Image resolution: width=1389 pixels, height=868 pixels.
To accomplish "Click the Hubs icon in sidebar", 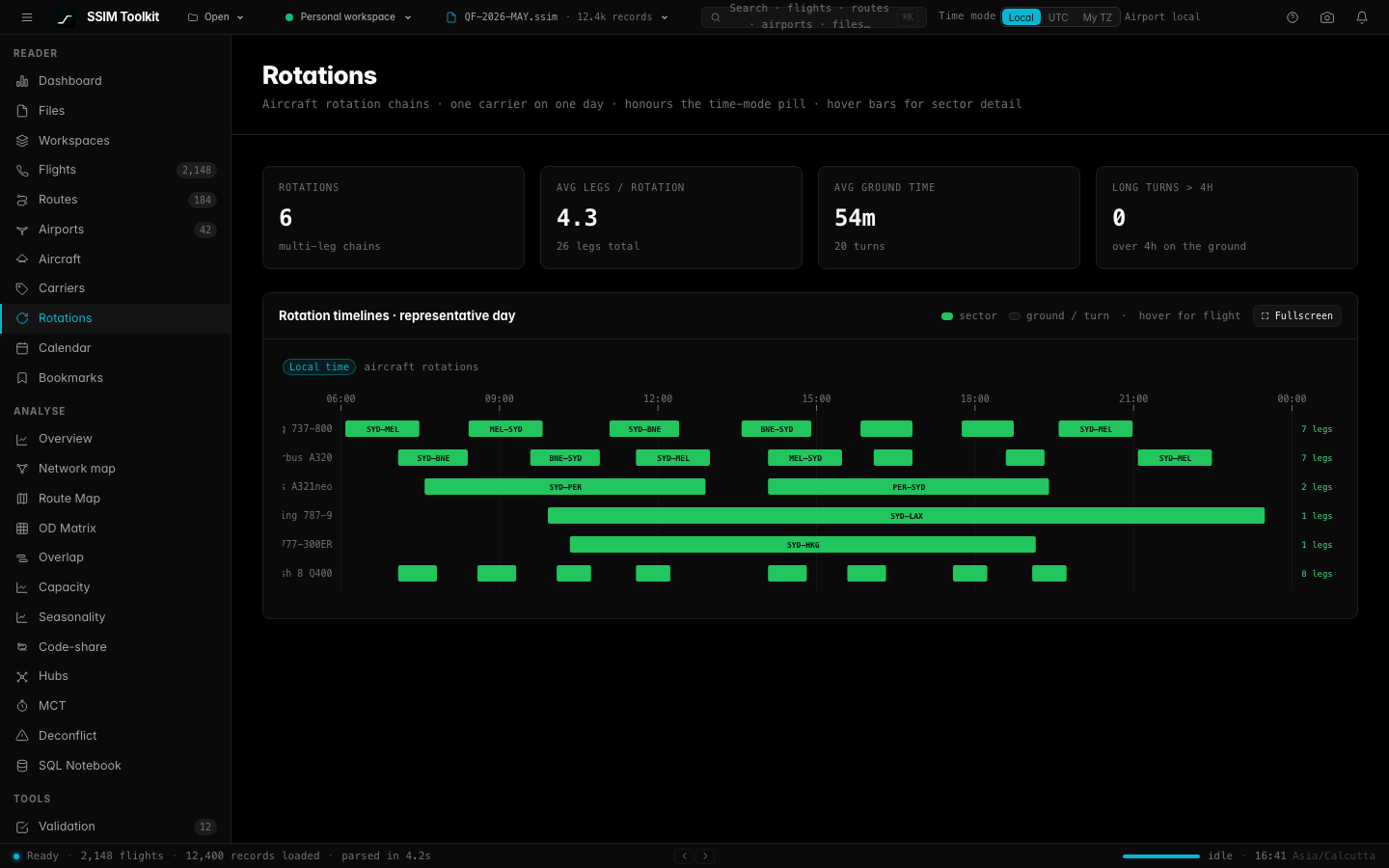I will click(22, 676).
